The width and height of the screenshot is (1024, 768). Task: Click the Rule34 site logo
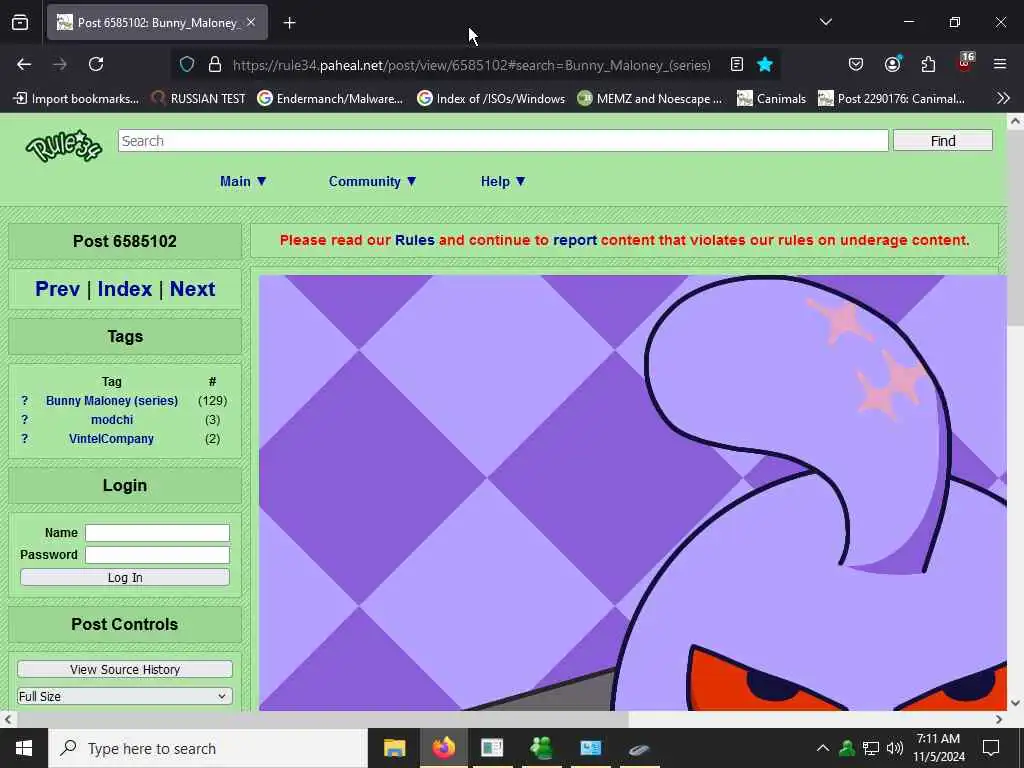pyautogui.click(x=63, y=145)
